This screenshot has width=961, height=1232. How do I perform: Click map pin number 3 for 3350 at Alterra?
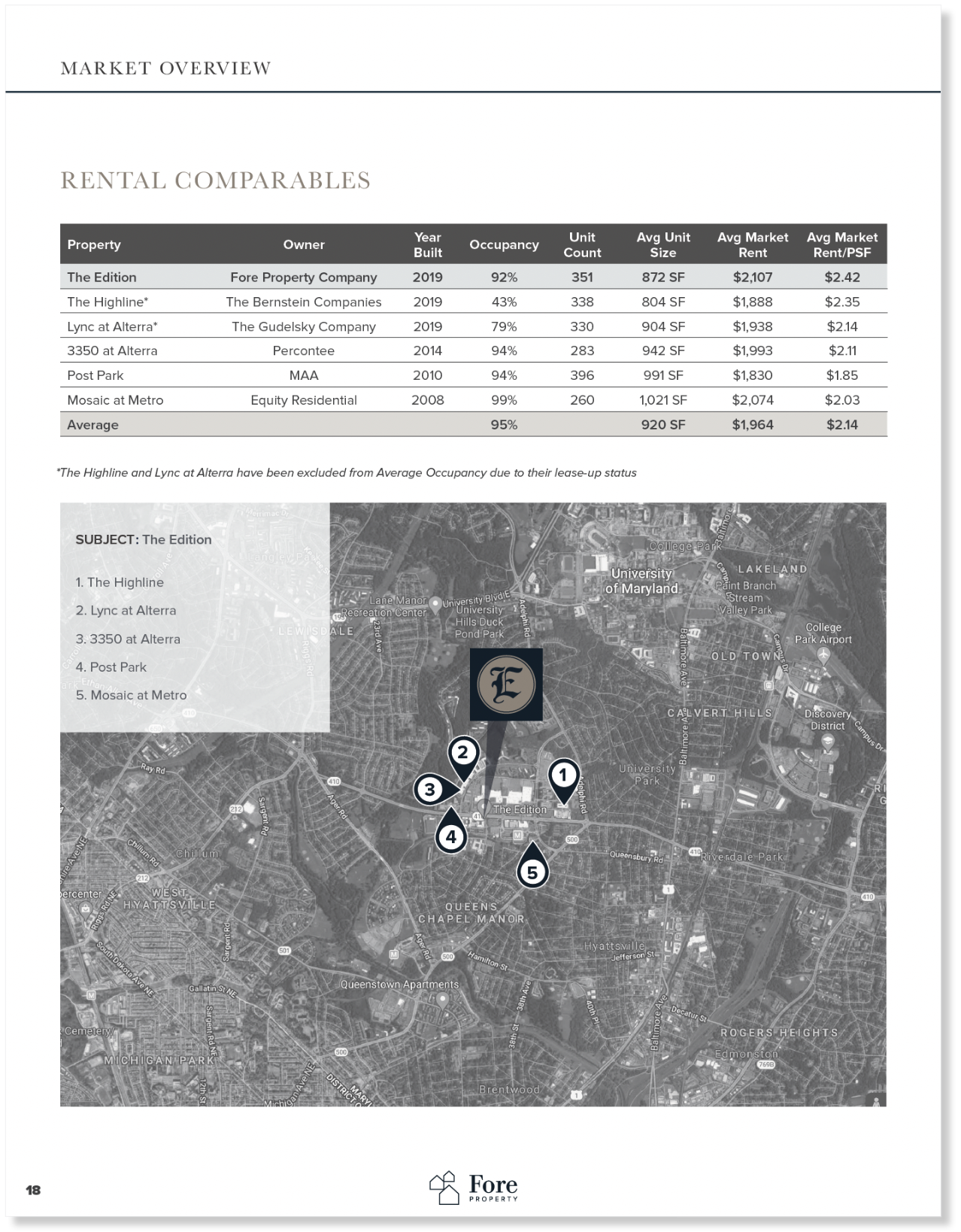(435, 789)
